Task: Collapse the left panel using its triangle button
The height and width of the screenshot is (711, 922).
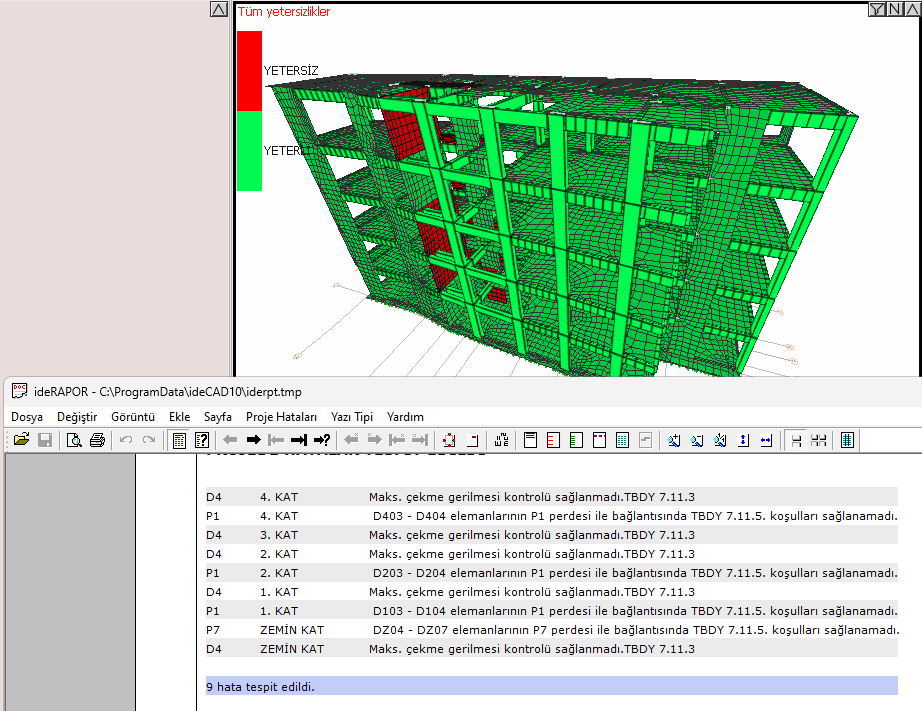Action: (219, 10)
